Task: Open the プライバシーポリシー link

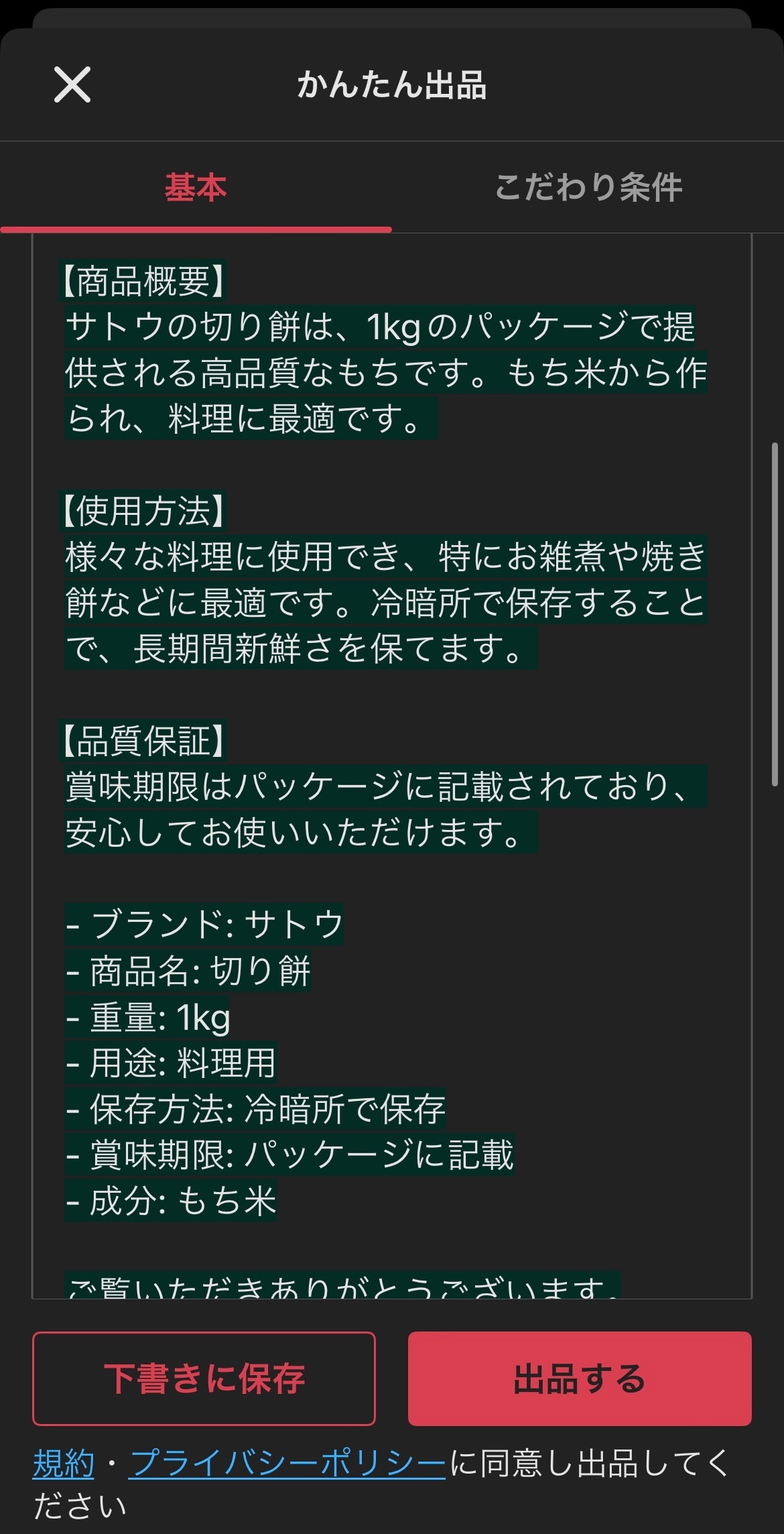Action: point(288,1463)
